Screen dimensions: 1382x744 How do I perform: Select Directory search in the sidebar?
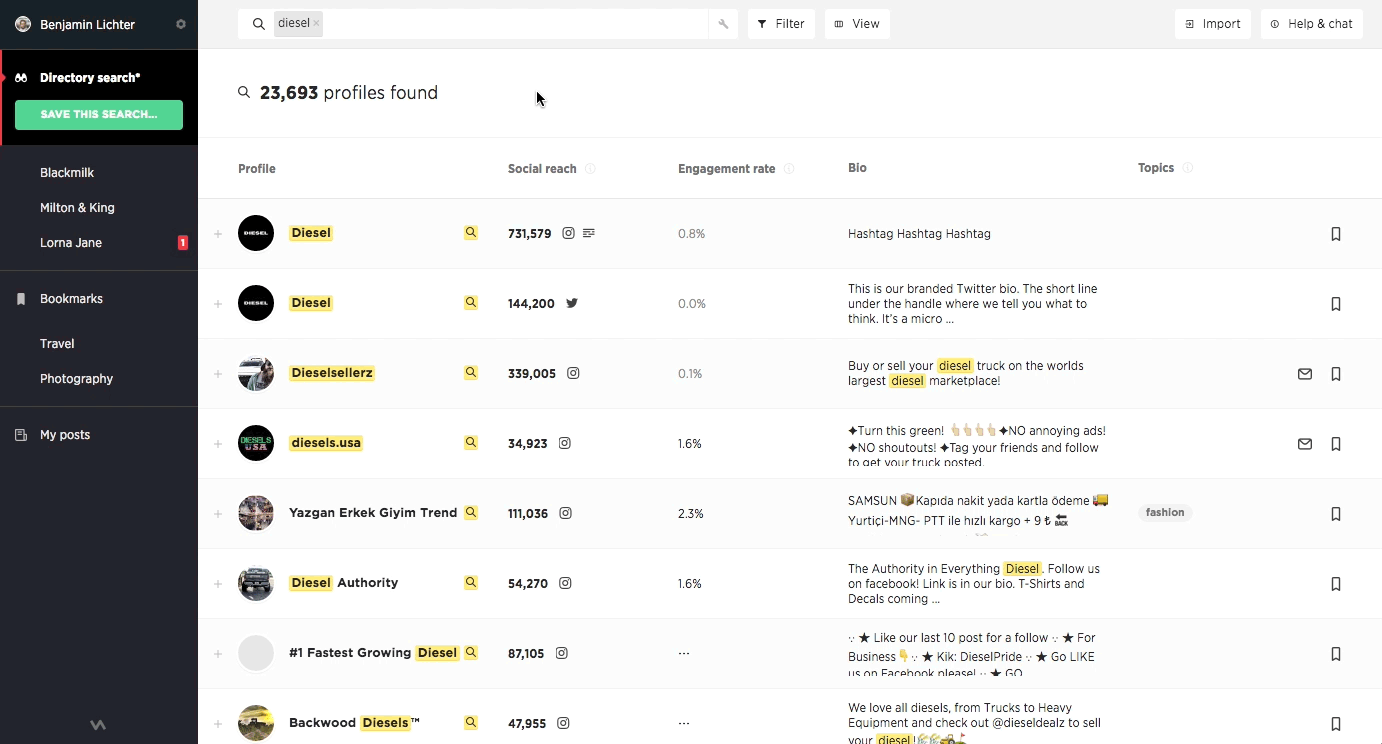(90, 77)
